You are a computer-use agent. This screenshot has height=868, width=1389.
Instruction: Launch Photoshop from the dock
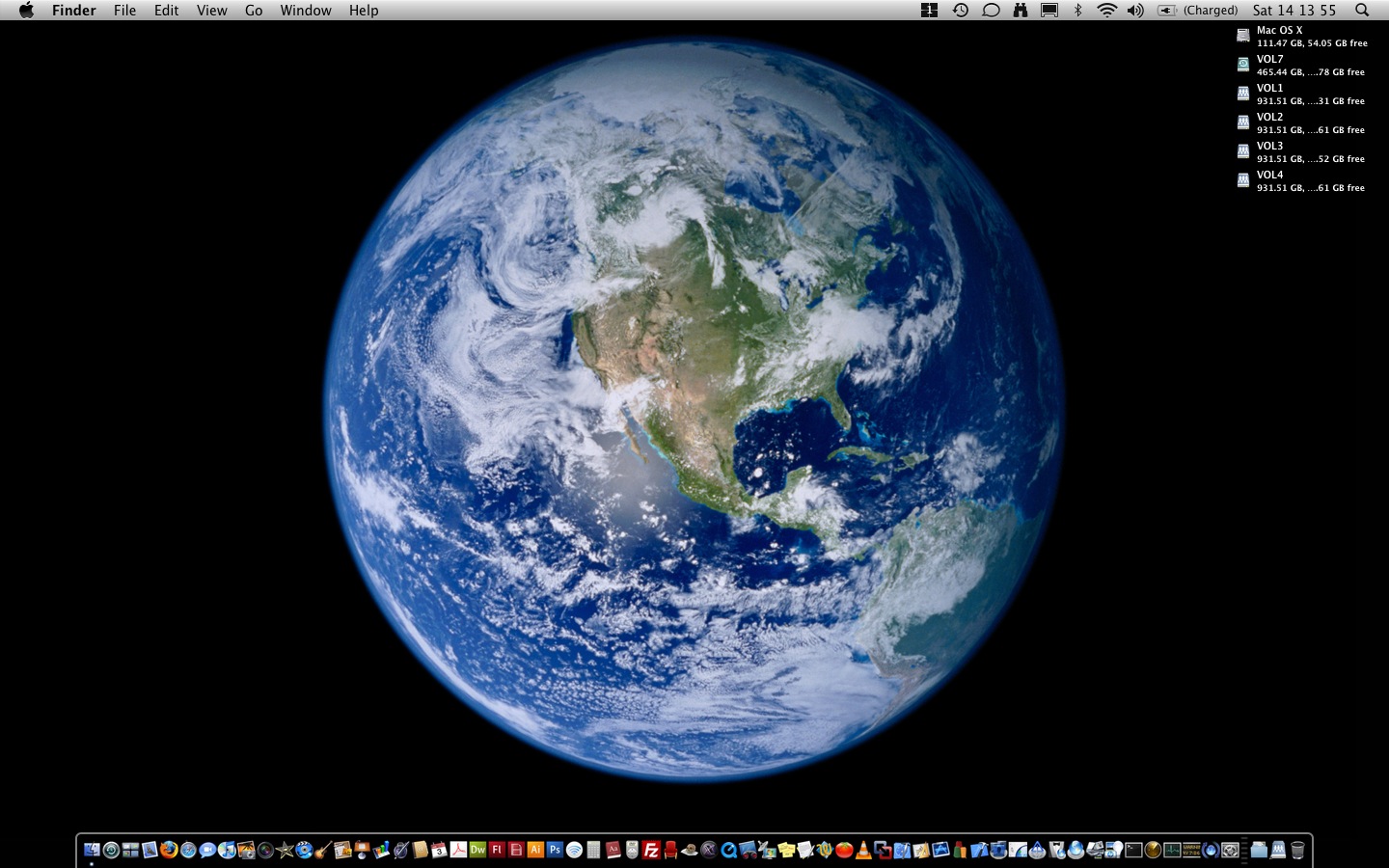click(555, 850)
